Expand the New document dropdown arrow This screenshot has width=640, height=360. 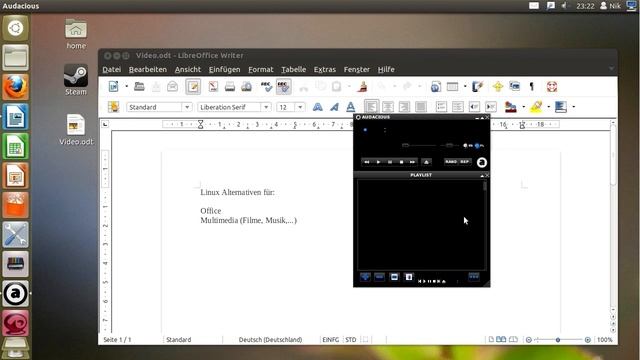pyautogui.click(x=127, y=87)
